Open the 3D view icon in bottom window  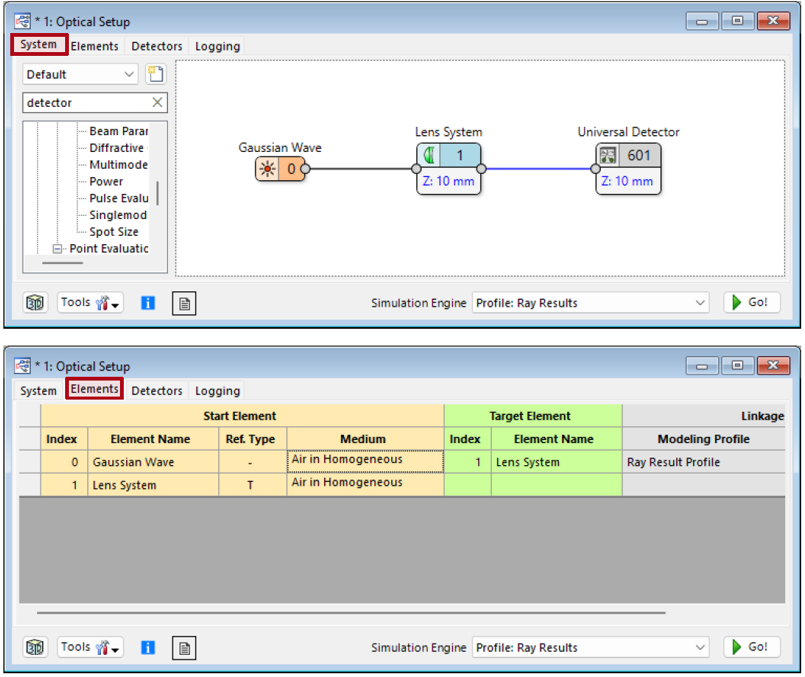(35, 648)
